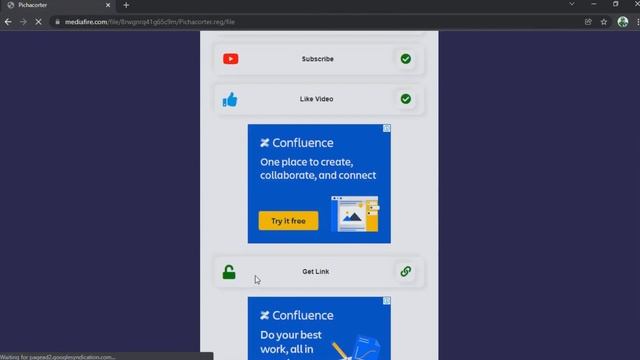Click the illustration image in first Confluence ad
Image resolution: width=640 pixels, height=360 pixels.
(355, 214)
